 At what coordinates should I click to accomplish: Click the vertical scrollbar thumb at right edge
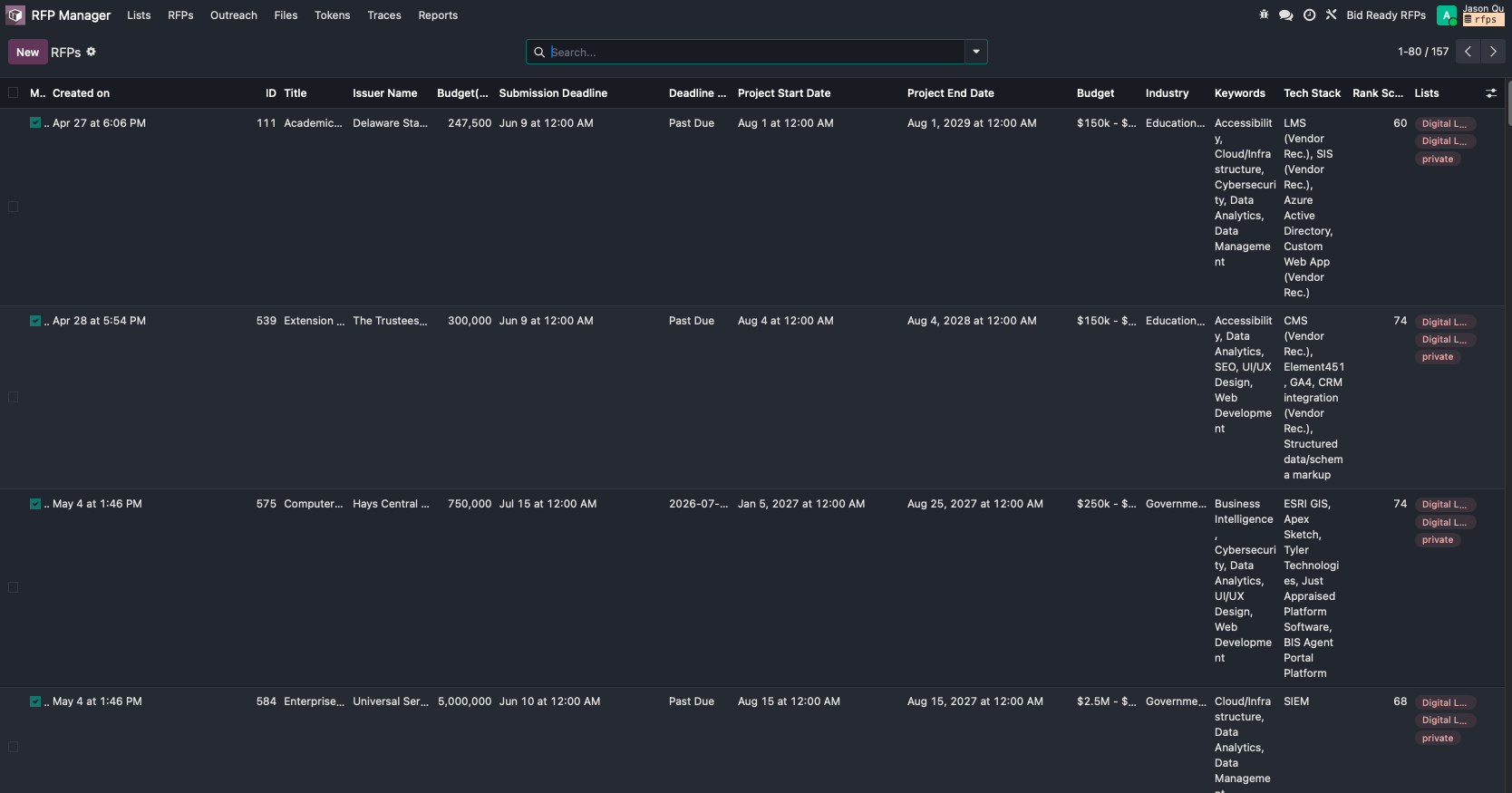tap(1508, 102)
